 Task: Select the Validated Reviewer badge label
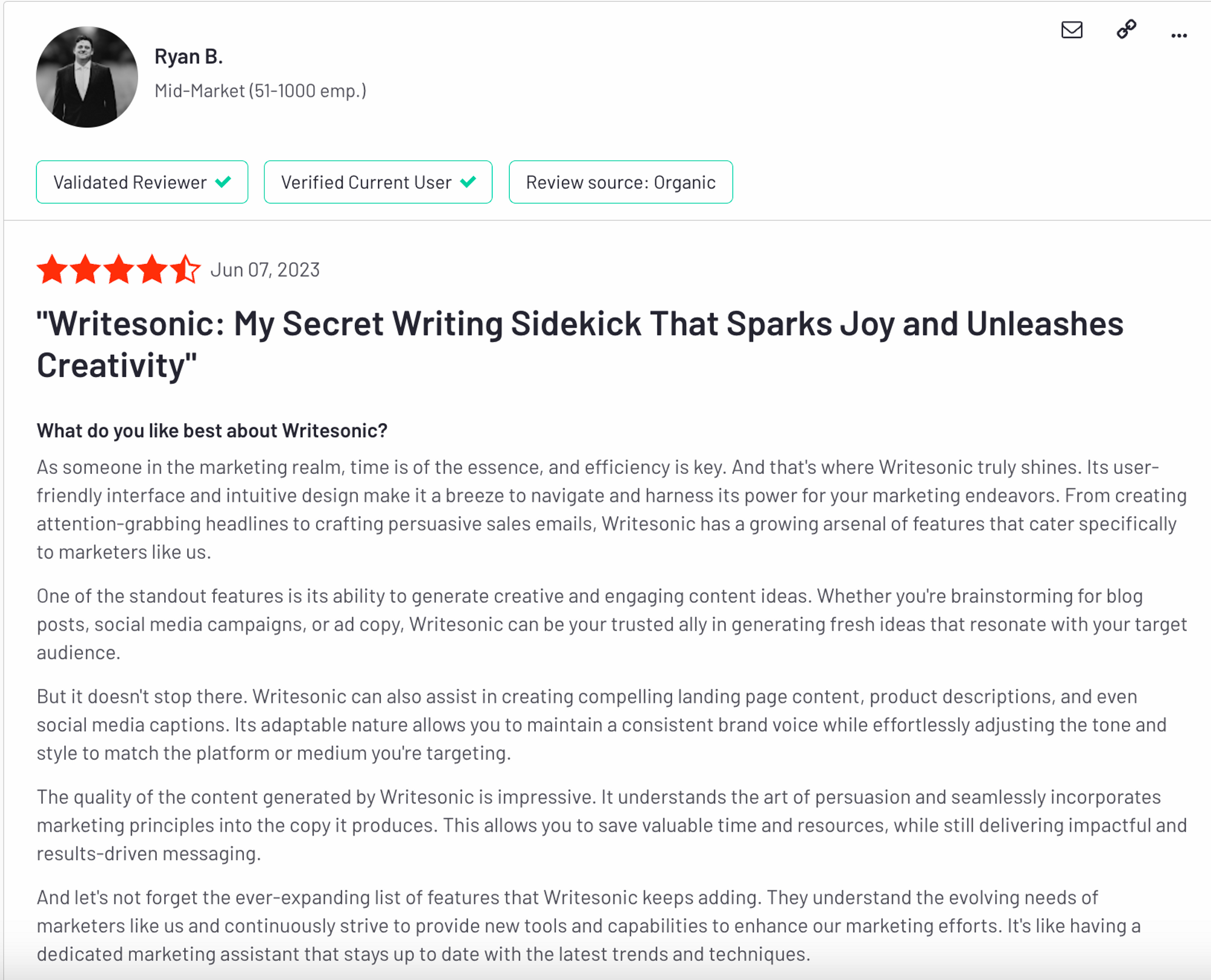click(x=130, y=182)
